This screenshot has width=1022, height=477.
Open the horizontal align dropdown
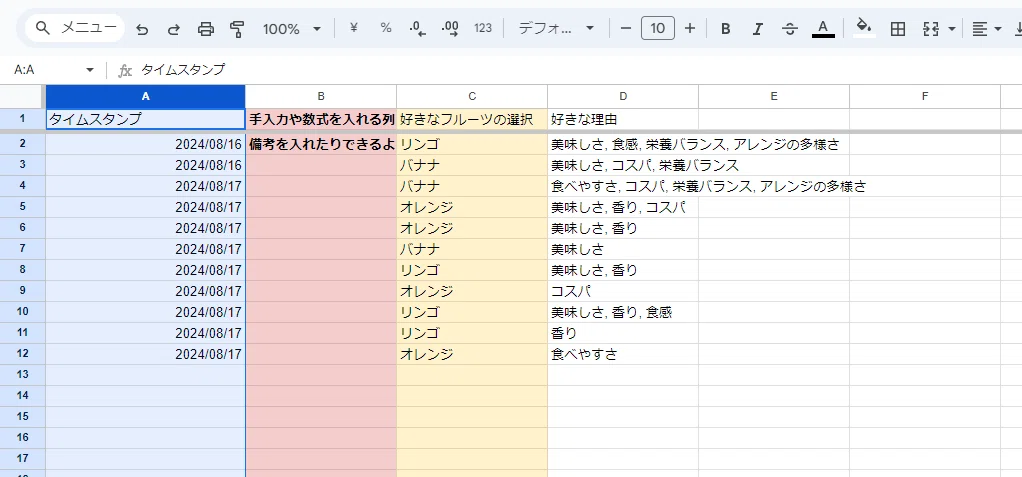986,29
